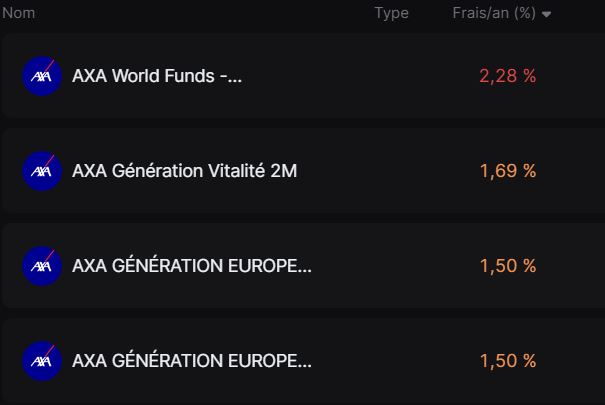
Task: Open the AXA World Funds fund name
Action: (157, 76)
